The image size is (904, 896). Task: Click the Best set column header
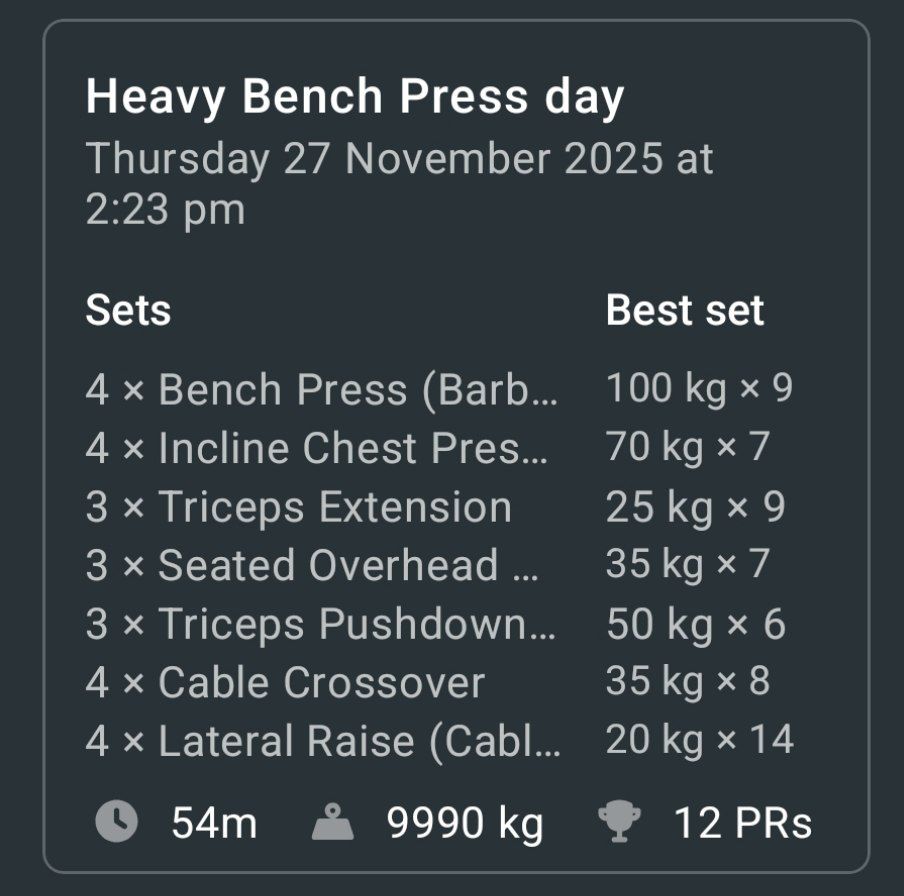[685, 310]
